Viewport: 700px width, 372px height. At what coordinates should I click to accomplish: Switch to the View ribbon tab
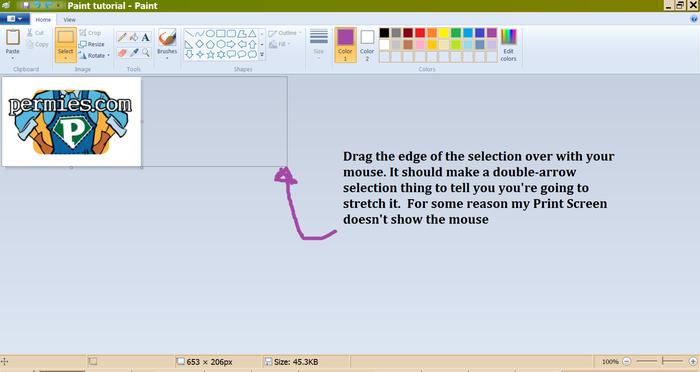pyautogui.click(x=69, y=20)
